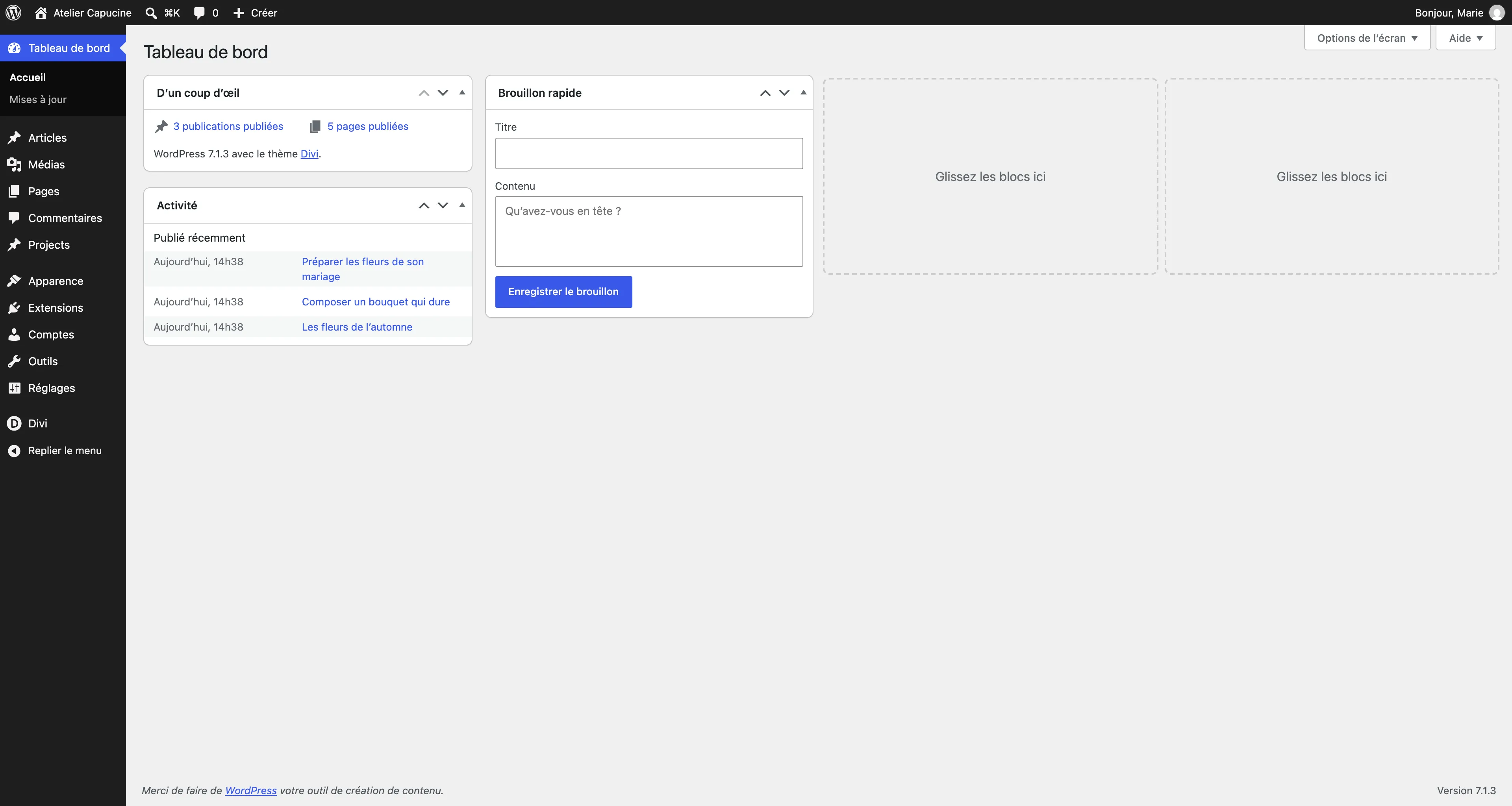This screenshot has width=1512, height=806.
Task: Toggle the Brouillon rapide panel triangle
Action: pos(804,93)
